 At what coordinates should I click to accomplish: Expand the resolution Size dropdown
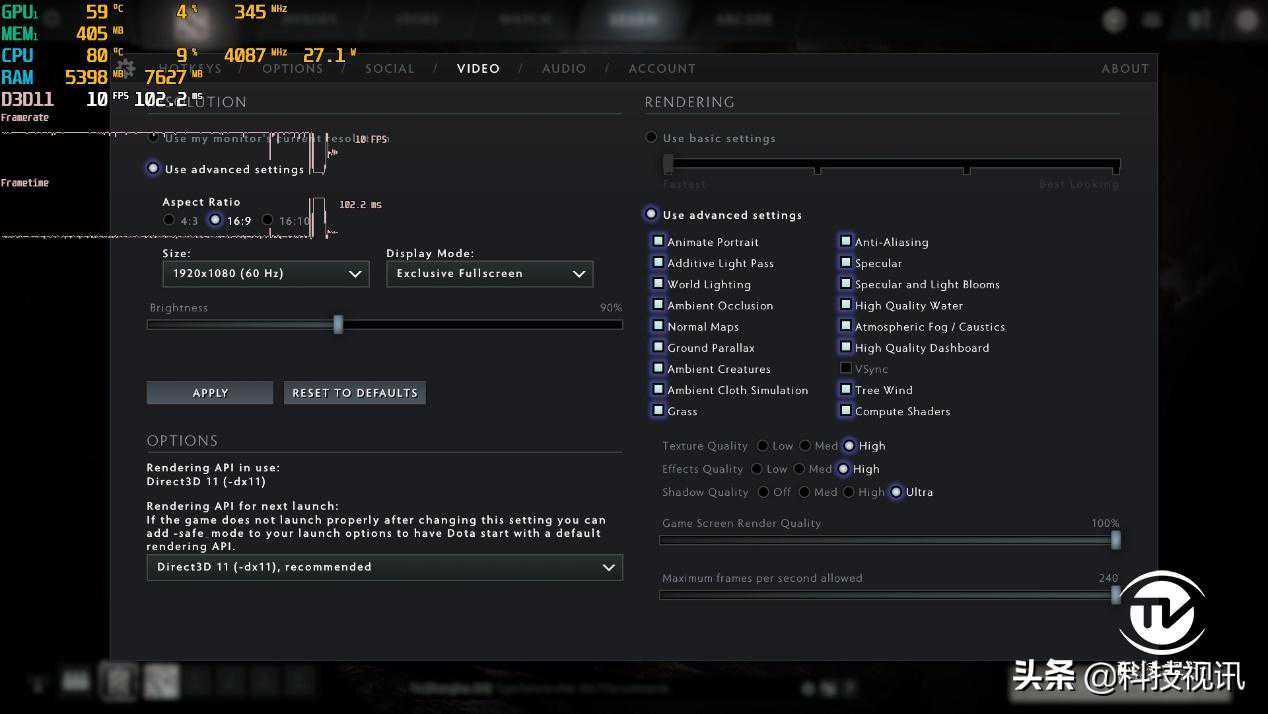(265, 274)
